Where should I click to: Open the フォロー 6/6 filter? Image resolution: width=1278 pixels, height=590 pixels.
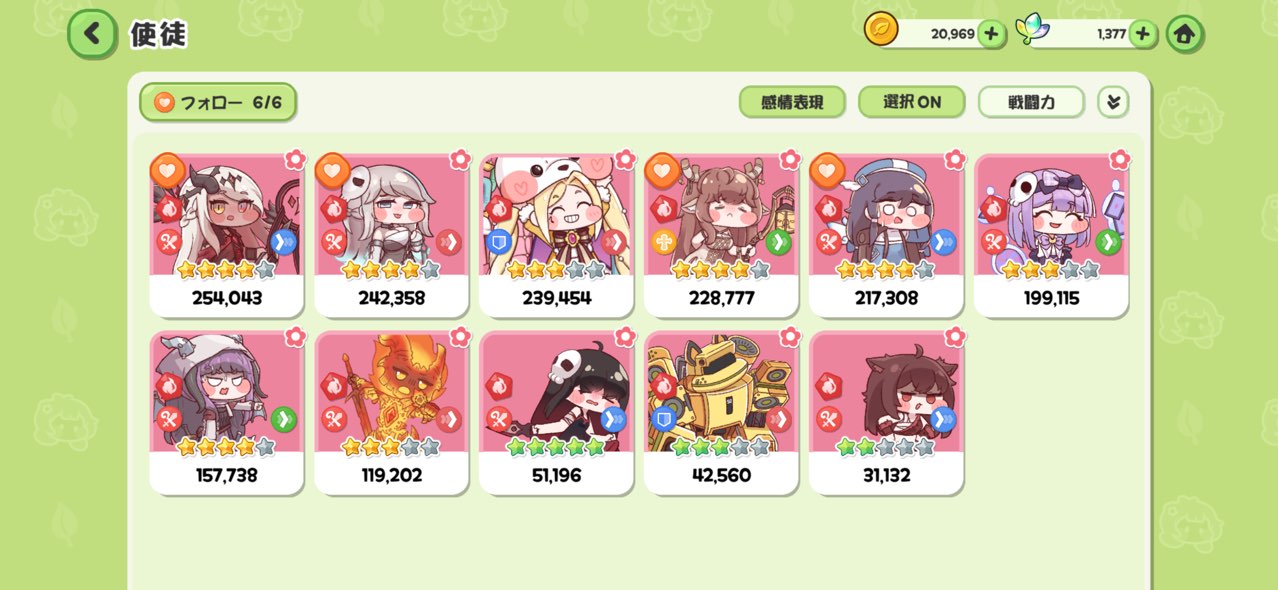click(218, 102)
